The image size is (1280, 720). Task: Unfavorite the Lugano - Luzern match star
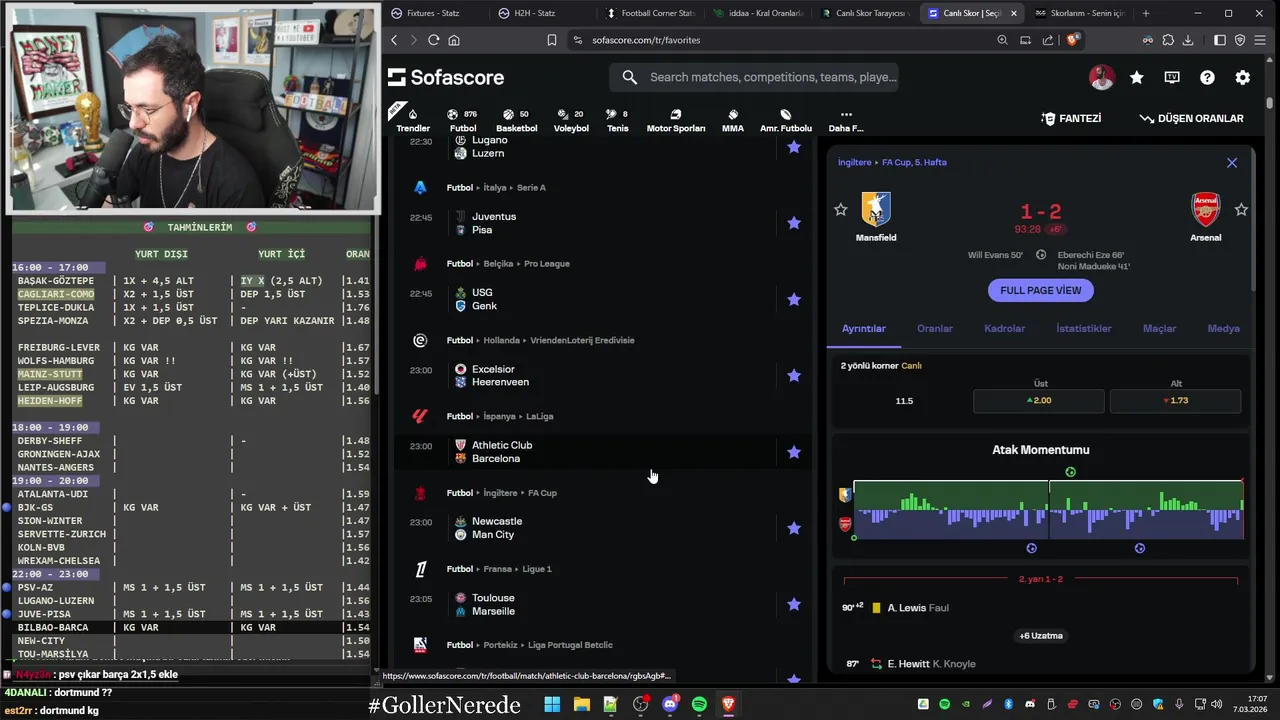pyautogui.click(x=794, y=147)
